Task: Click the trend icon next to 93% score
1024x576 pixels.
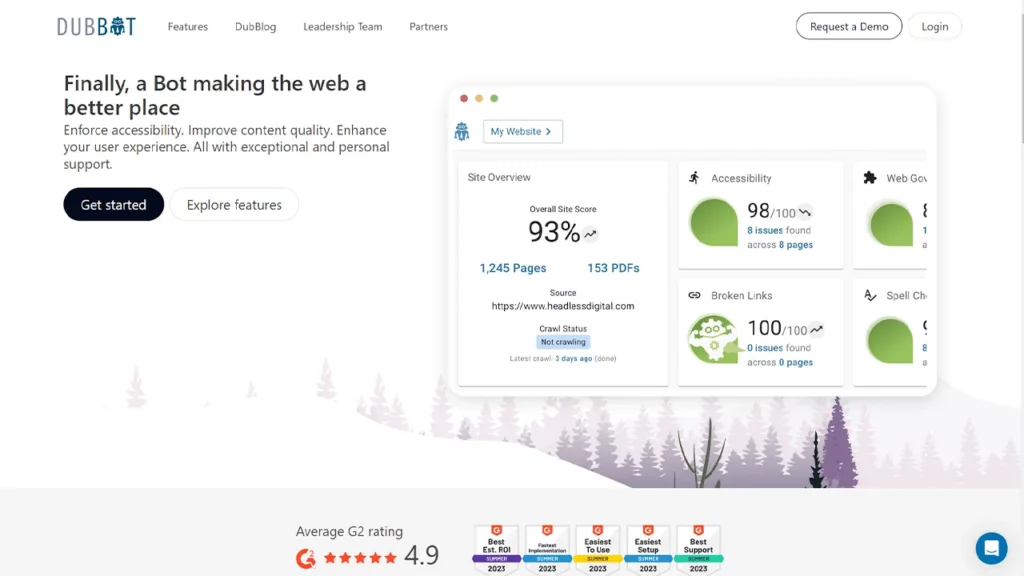Action: click(591, 234)
